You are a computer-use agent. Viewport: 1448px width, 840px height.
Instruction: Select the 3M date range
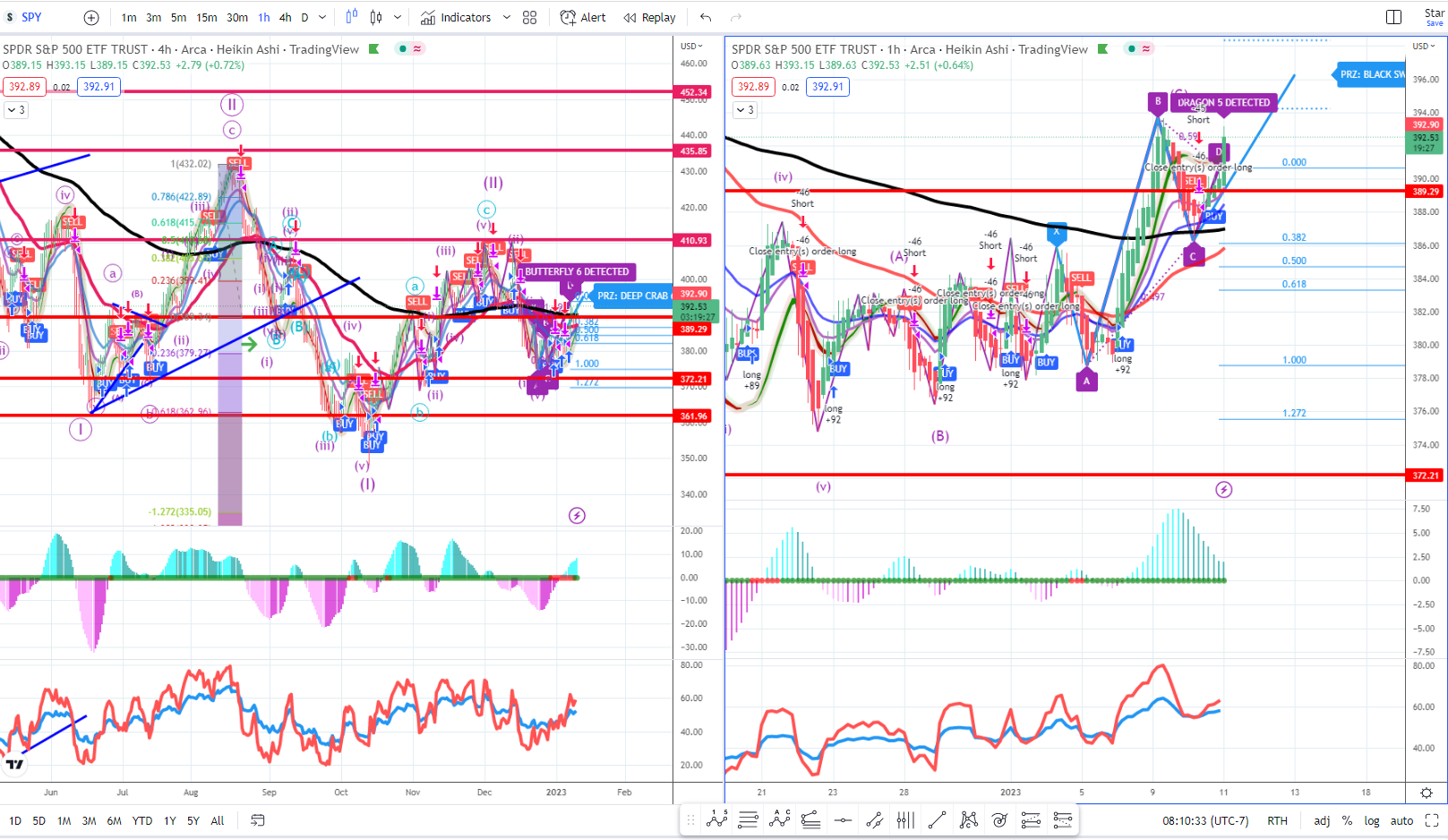tap(89, 820)
